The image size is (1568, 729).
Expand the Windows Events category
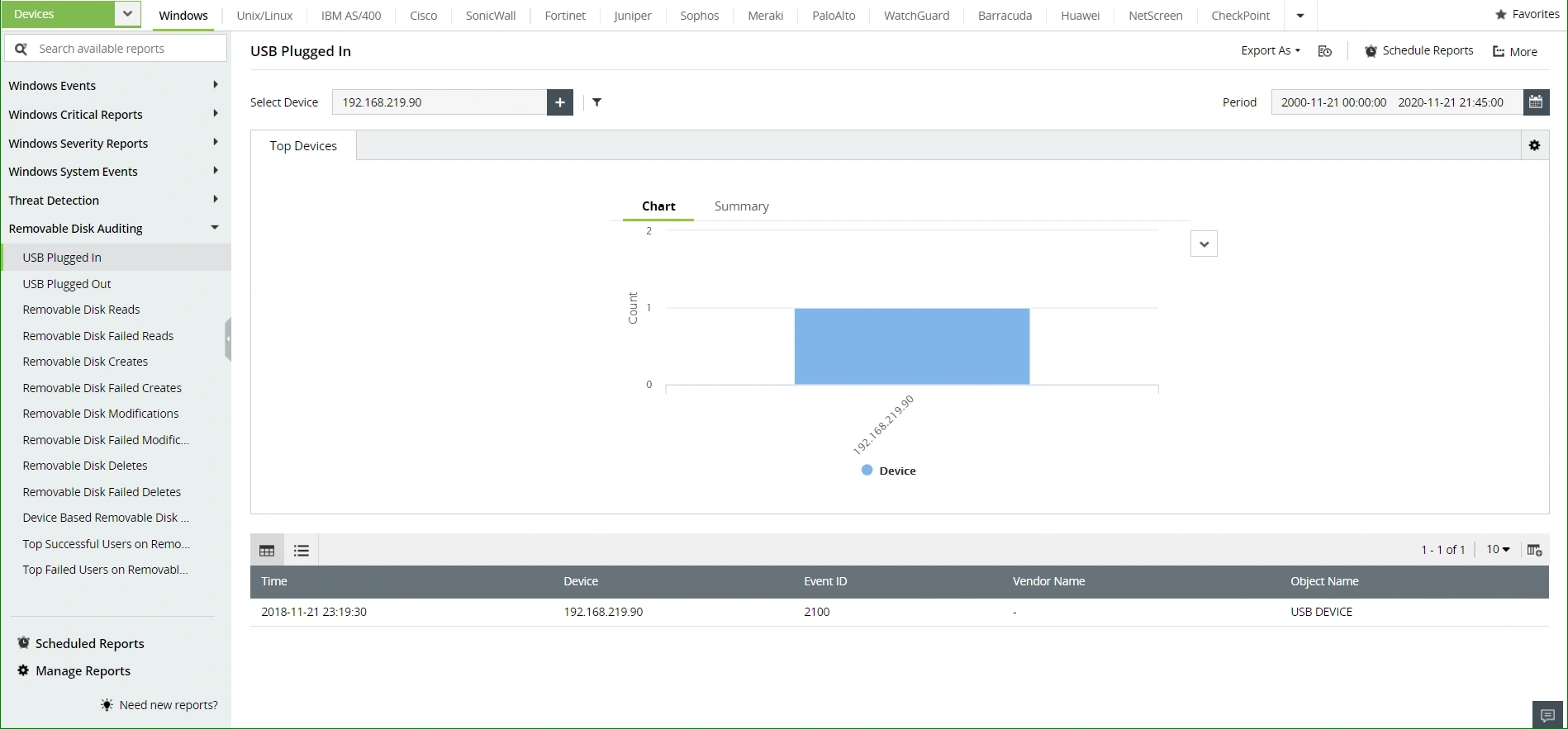click(114, 86)
